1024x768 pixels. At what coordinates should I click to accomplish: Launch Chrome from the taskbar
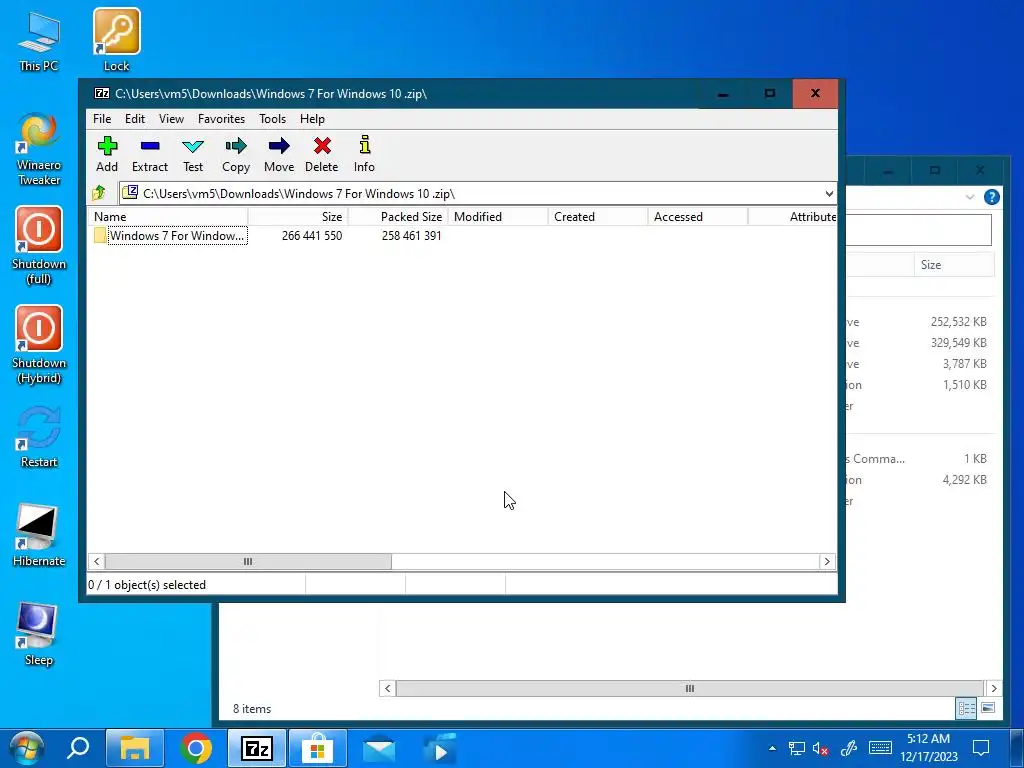click(196, 748)
